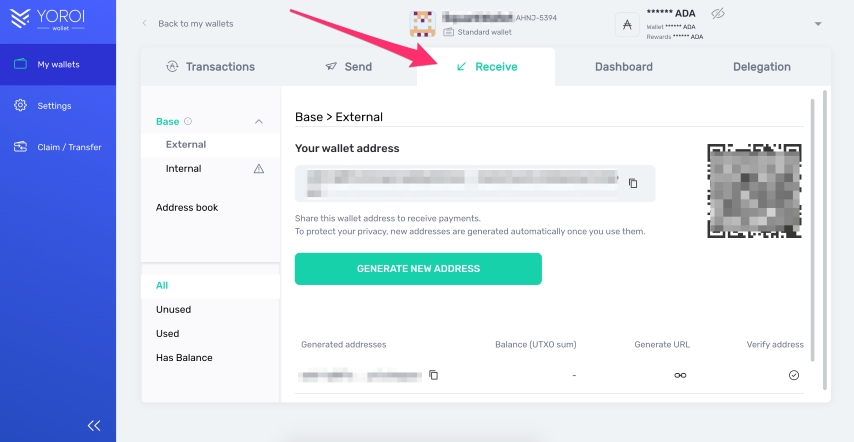Screen dimensions: 854x442
Task: Open the Address book section
Action: click(187, 208)
